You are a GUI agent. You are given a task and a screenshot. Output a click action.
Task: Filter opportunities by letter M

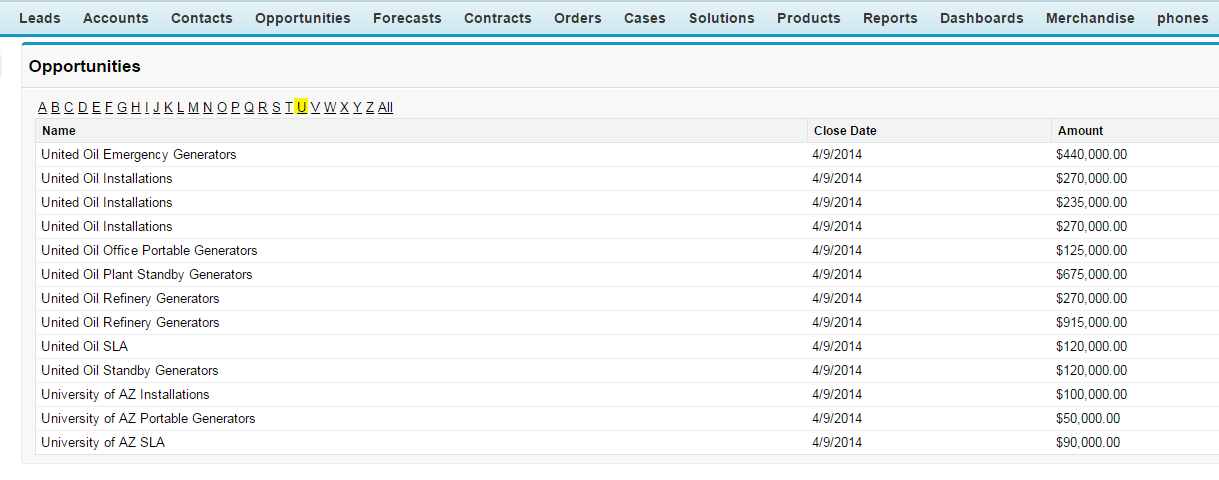coord(193,107)
